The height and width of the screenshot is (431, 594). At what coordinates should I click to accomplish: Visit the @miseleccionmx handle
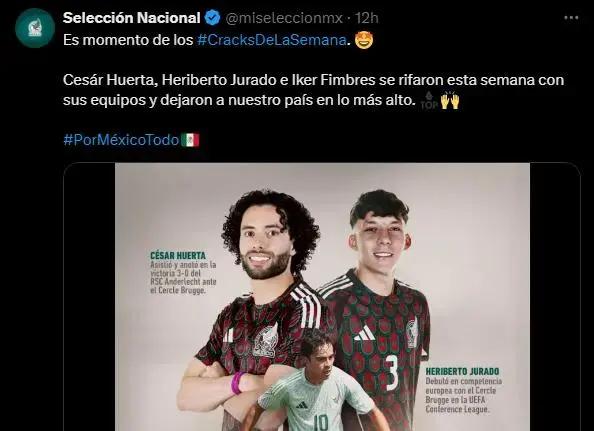tap(284, 18)
